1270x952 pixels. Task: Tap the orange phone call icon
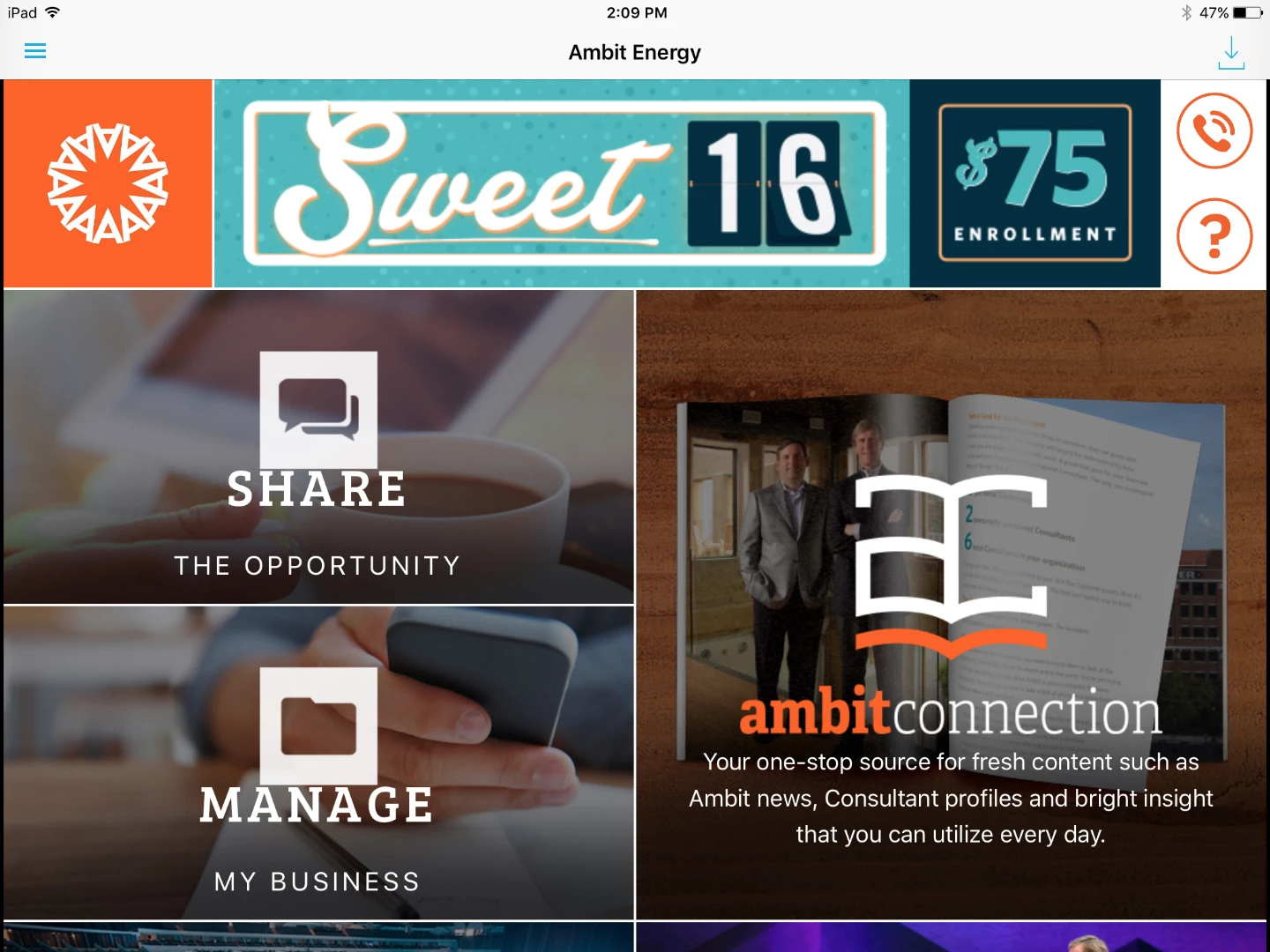(x=1214, y=130)
